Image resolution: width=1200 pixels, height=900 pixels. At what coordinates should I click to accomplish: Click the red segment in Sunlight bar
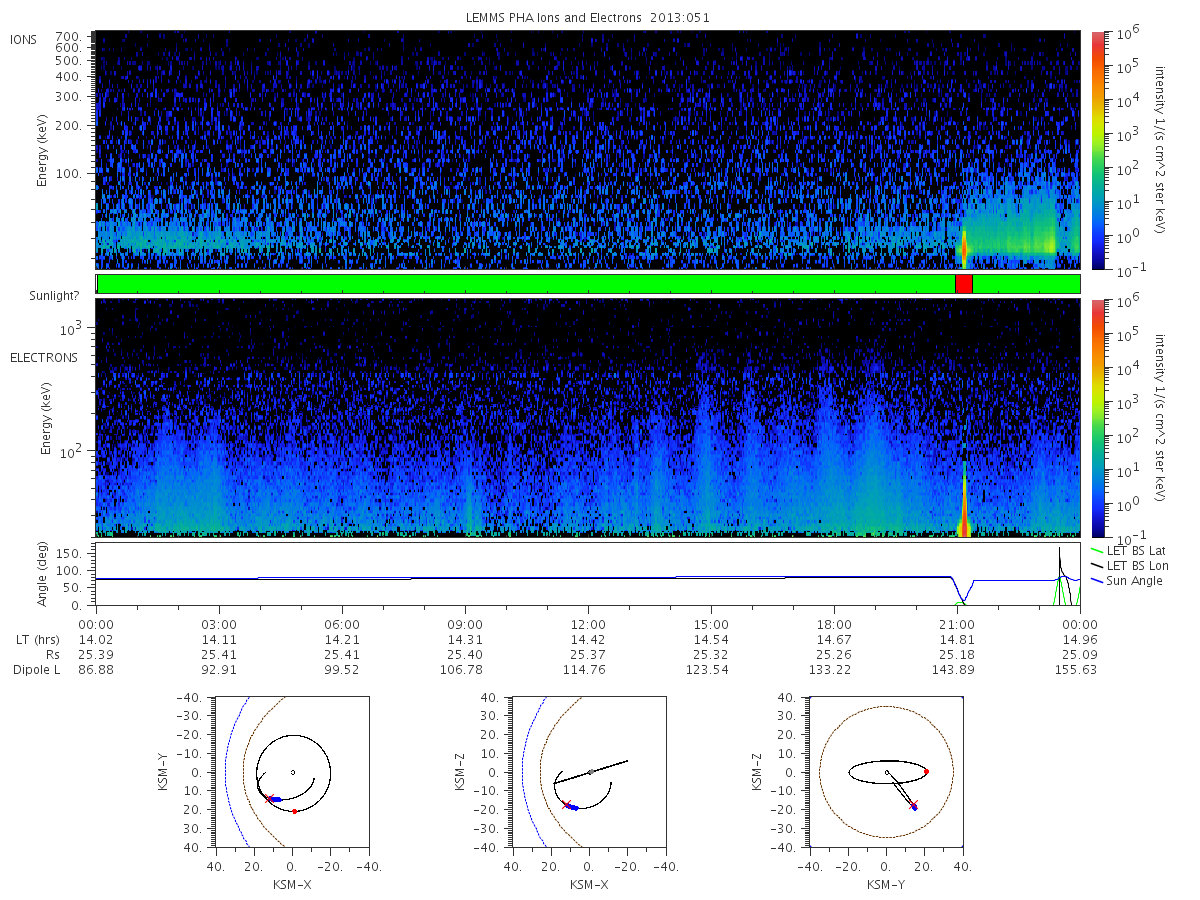[x=963, y=284]
